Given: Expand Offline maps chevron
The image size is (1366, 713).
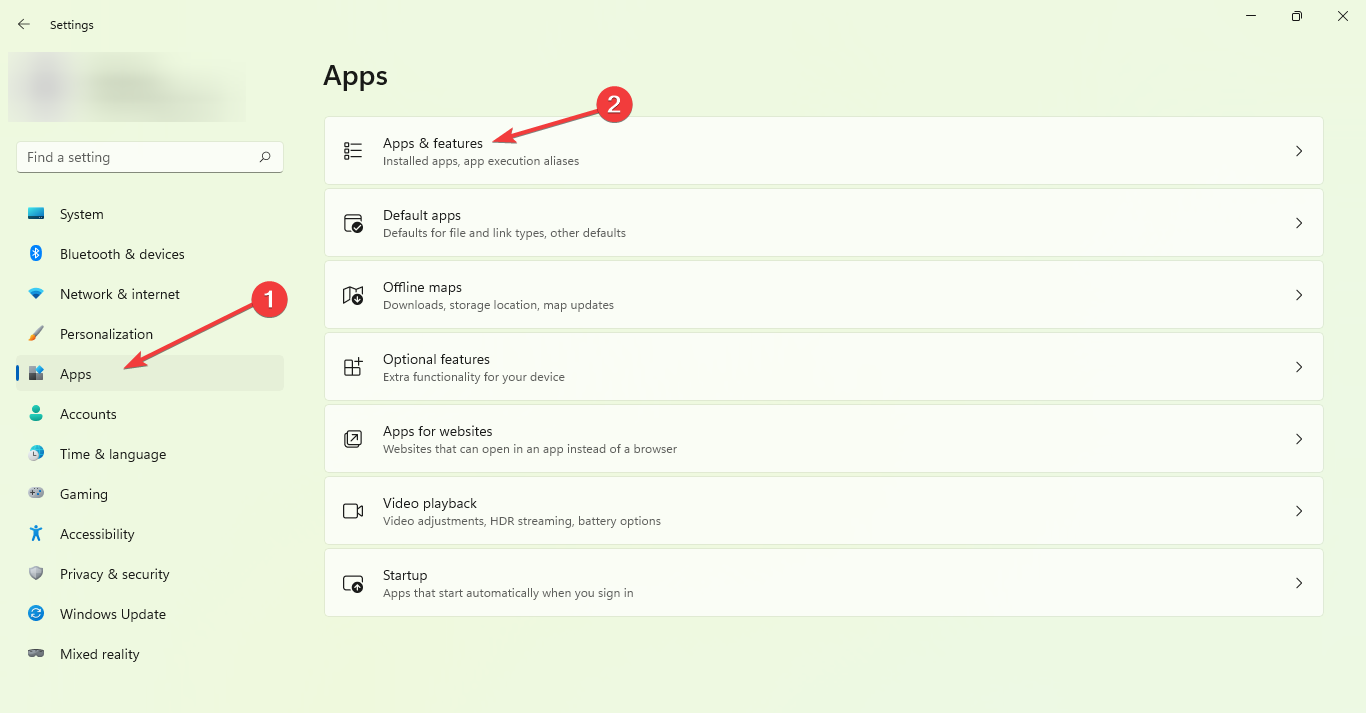Looking at the screenshot, I should point(1299,295).
